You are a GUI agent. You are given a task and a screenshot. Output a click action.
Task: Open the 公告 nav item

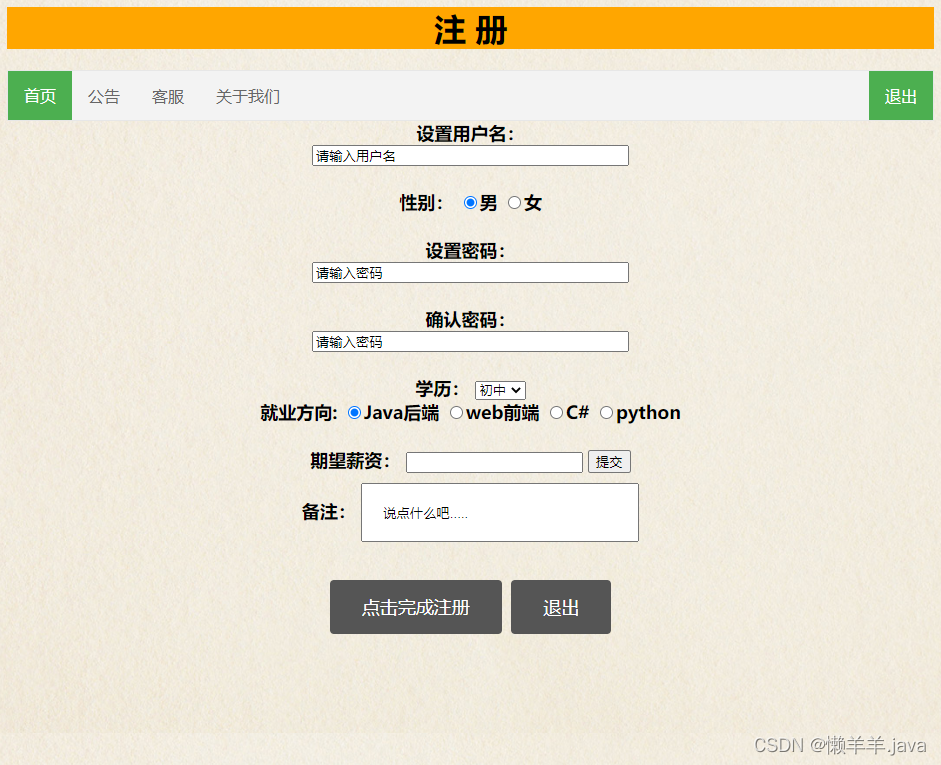104,96
